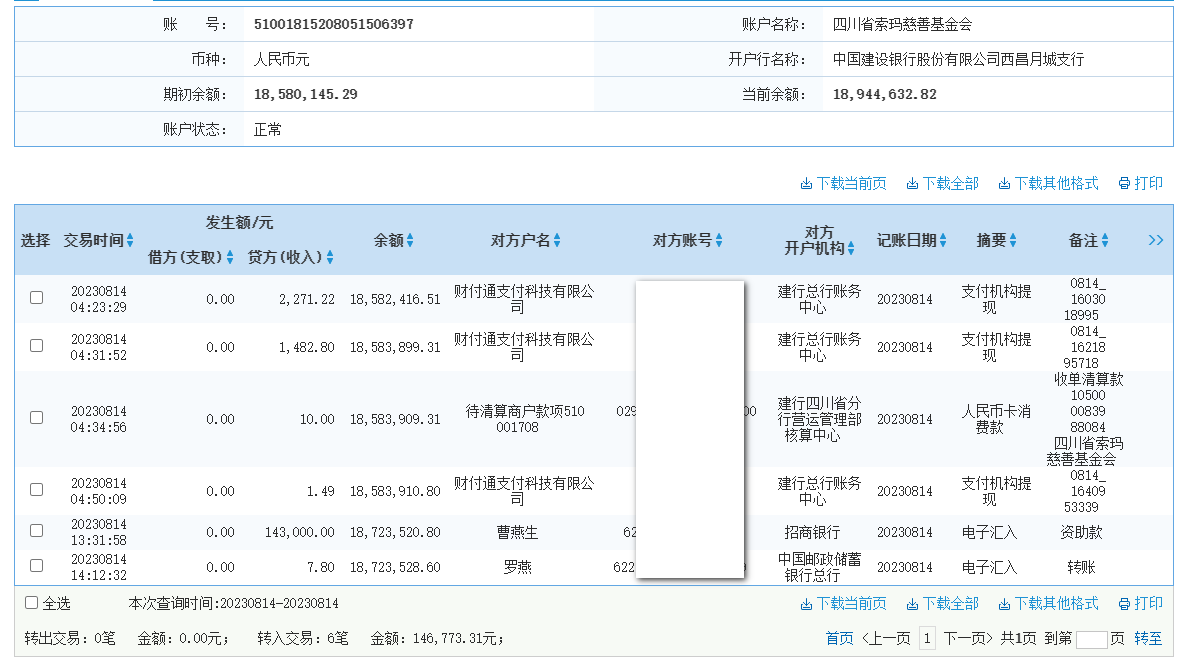Select account number 51001815208051506397
Screen dimensions: 1178x659
(x=334, y=24)
